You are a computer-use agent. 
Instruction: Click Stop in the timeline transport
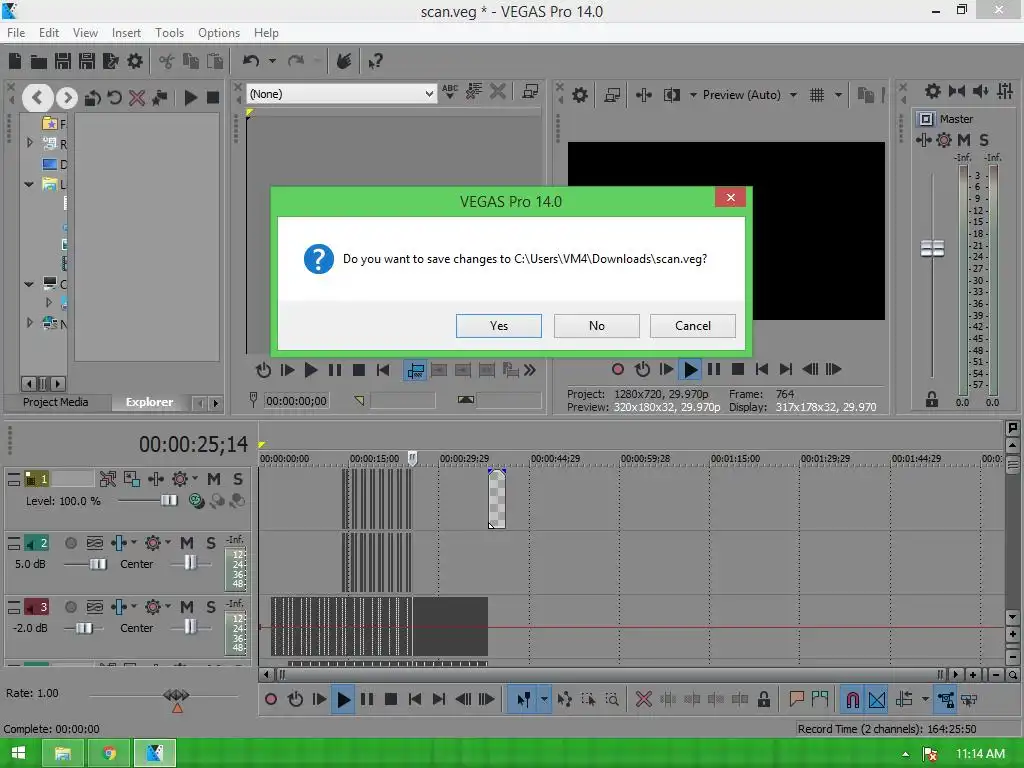391,700
